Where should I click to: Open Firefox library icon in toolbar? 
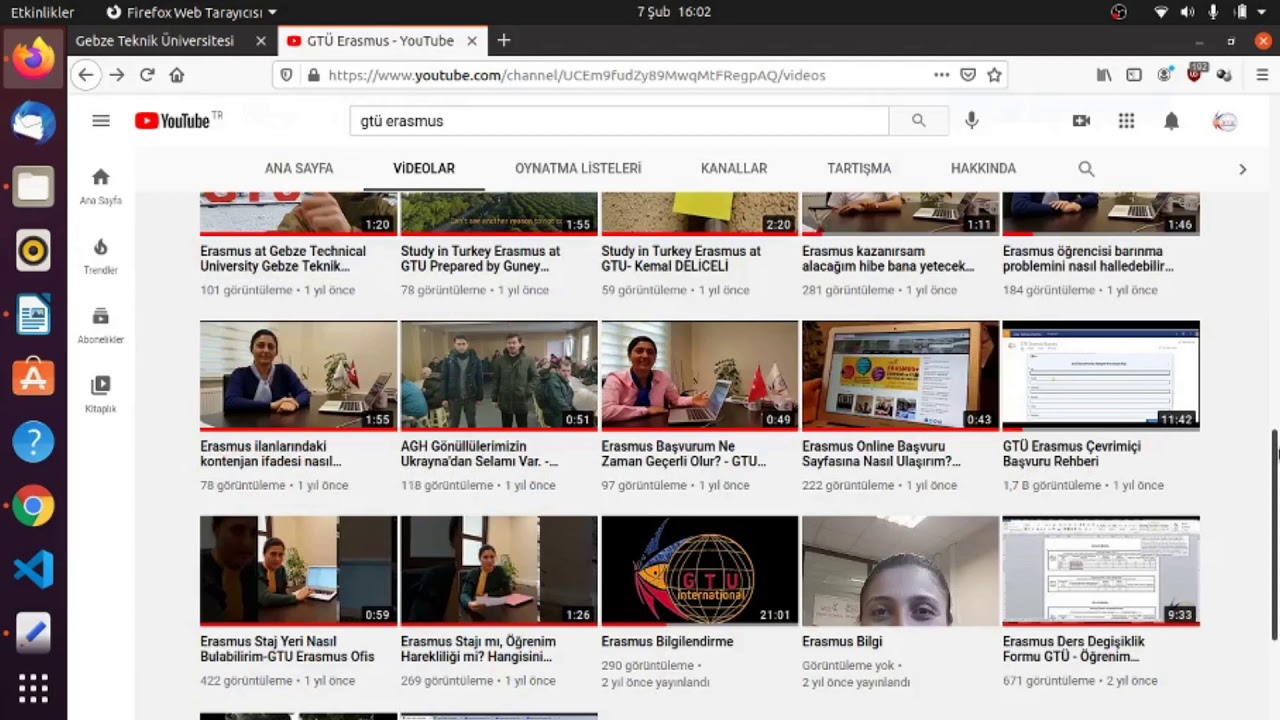1104,75
